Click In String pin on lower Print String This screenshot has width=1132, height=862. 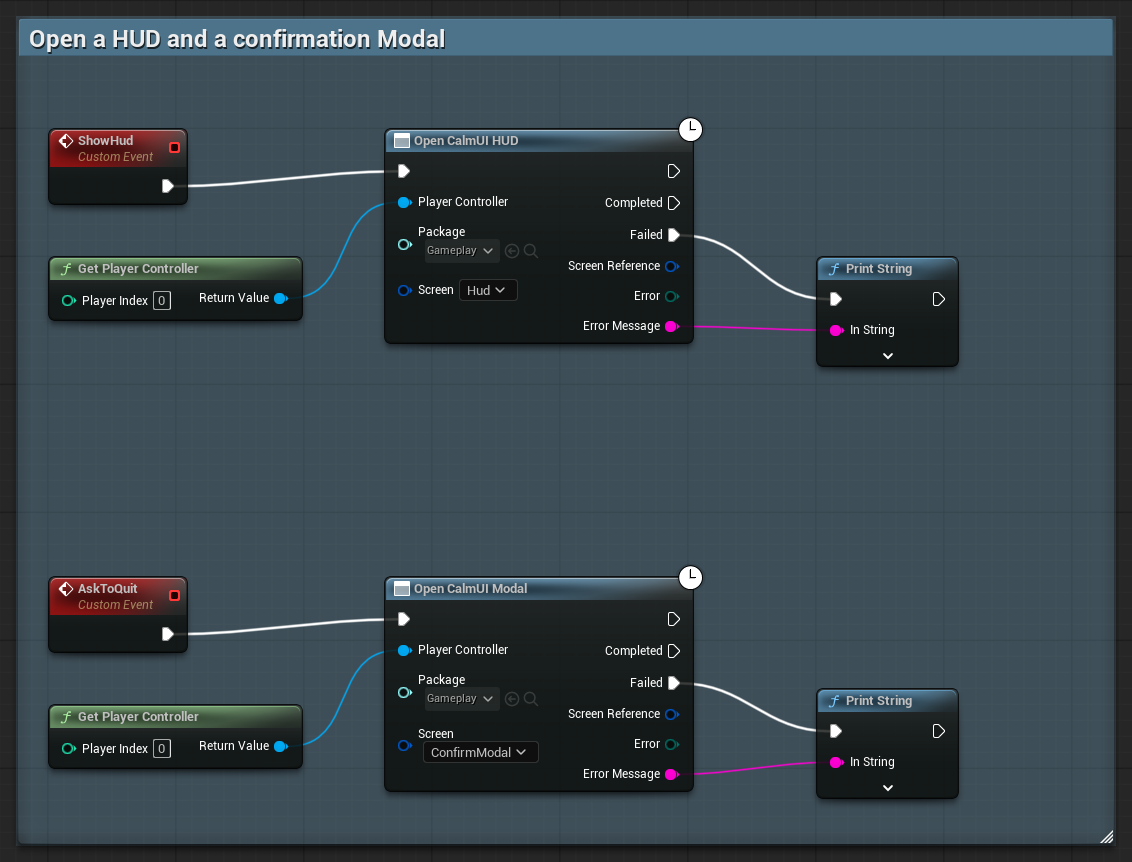tap(837, 762)
